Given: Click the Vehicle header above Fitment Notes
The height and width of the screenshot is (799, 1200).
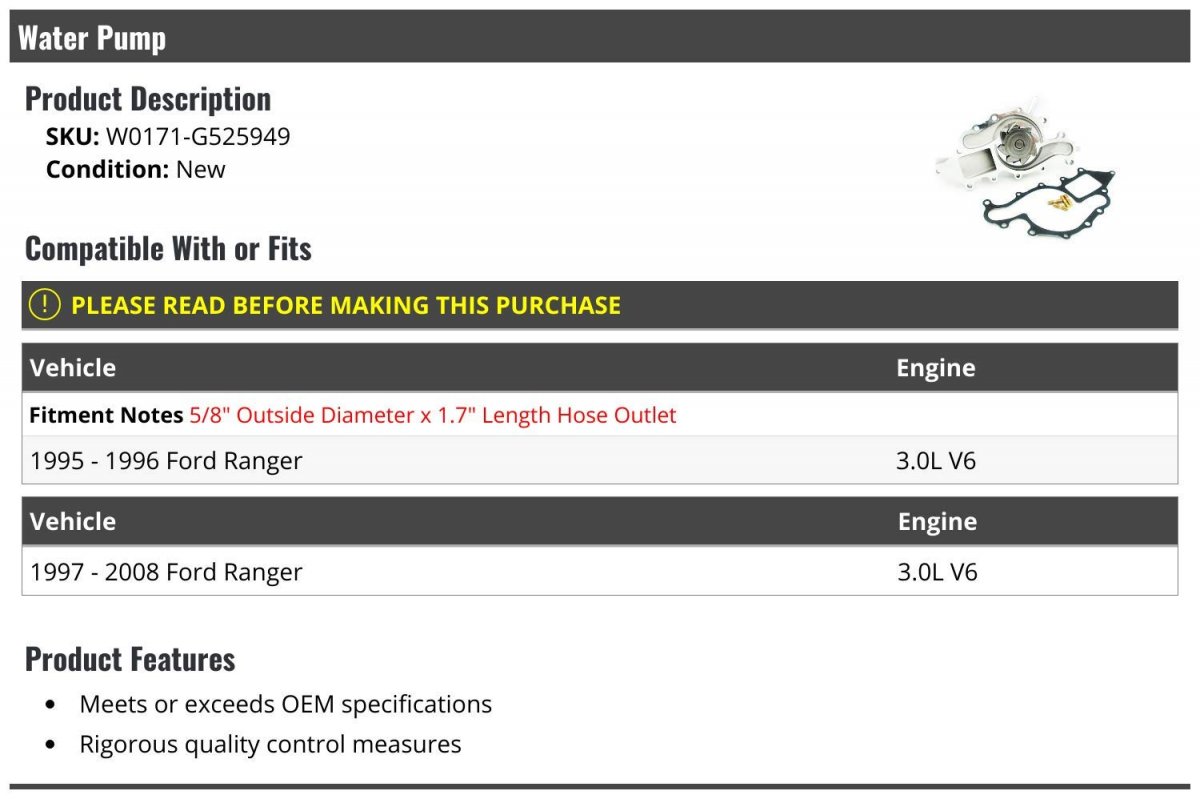Looking at the screenshot, I should (x=73, y=368).
